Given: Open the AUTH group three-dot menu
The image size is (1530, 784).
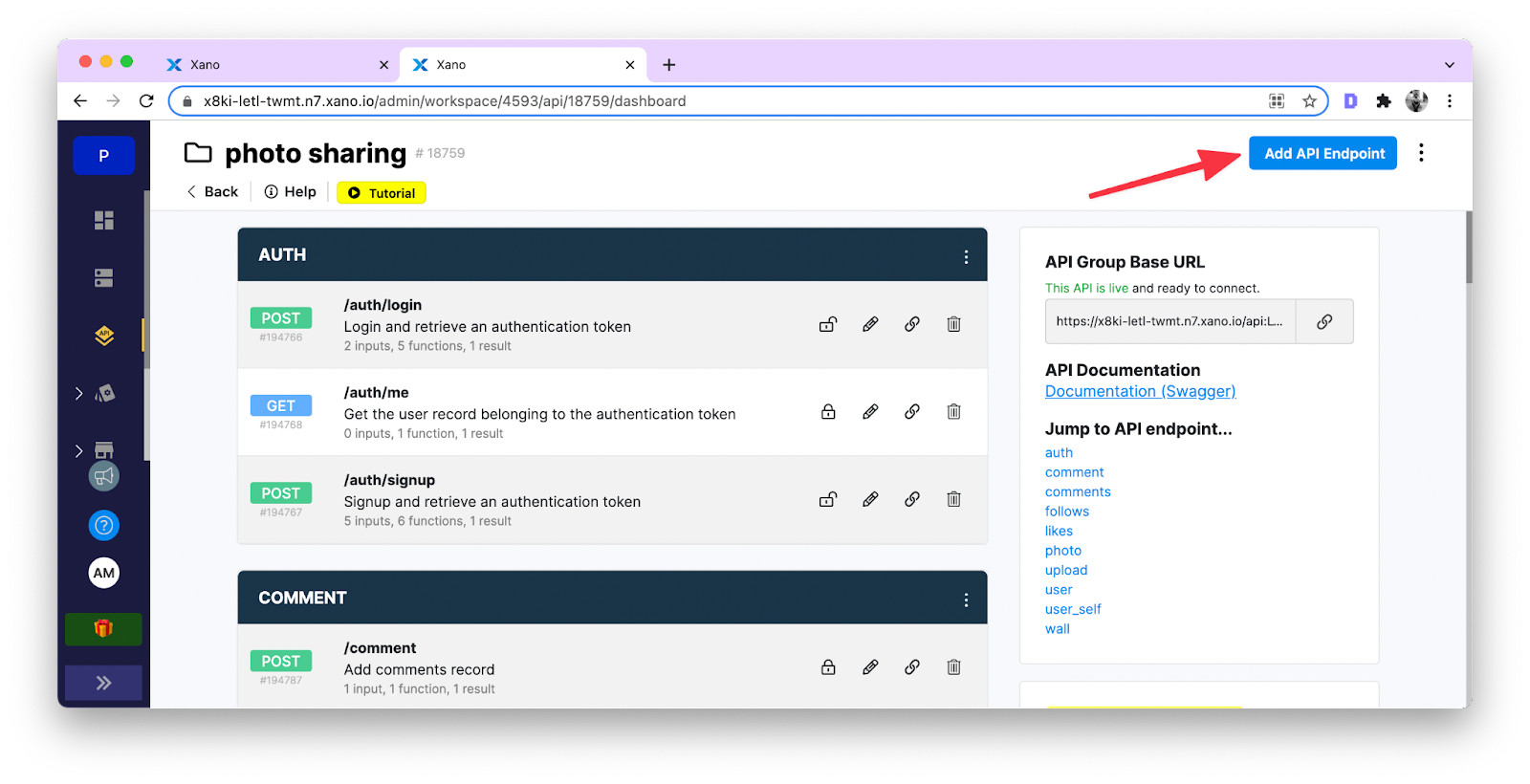Looking at the screenshot, I should point(966,256).
